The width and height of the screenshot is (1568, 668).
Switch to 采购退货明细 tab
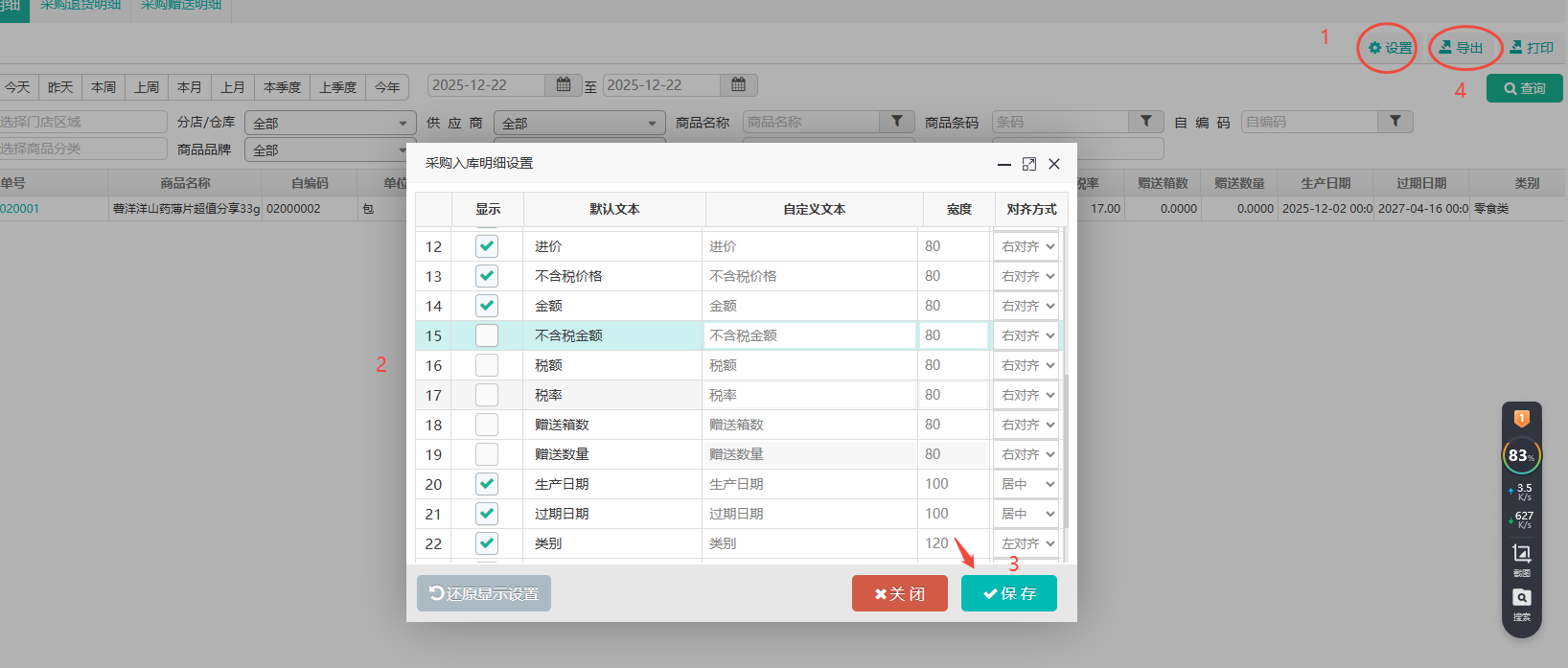pos(81,6)
